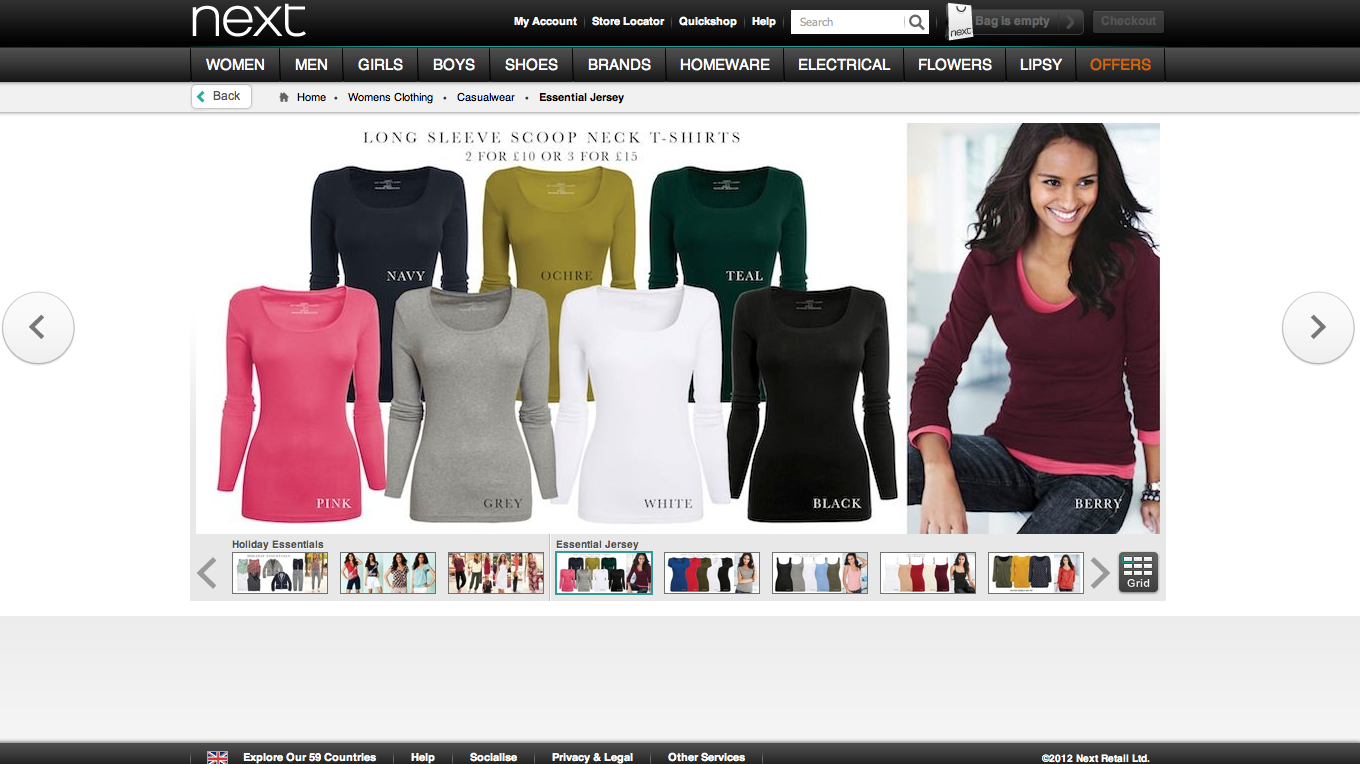Screen dimensions: 1360x764
Task: Click the right chevron beside the Grid button
Action: 1101,573
